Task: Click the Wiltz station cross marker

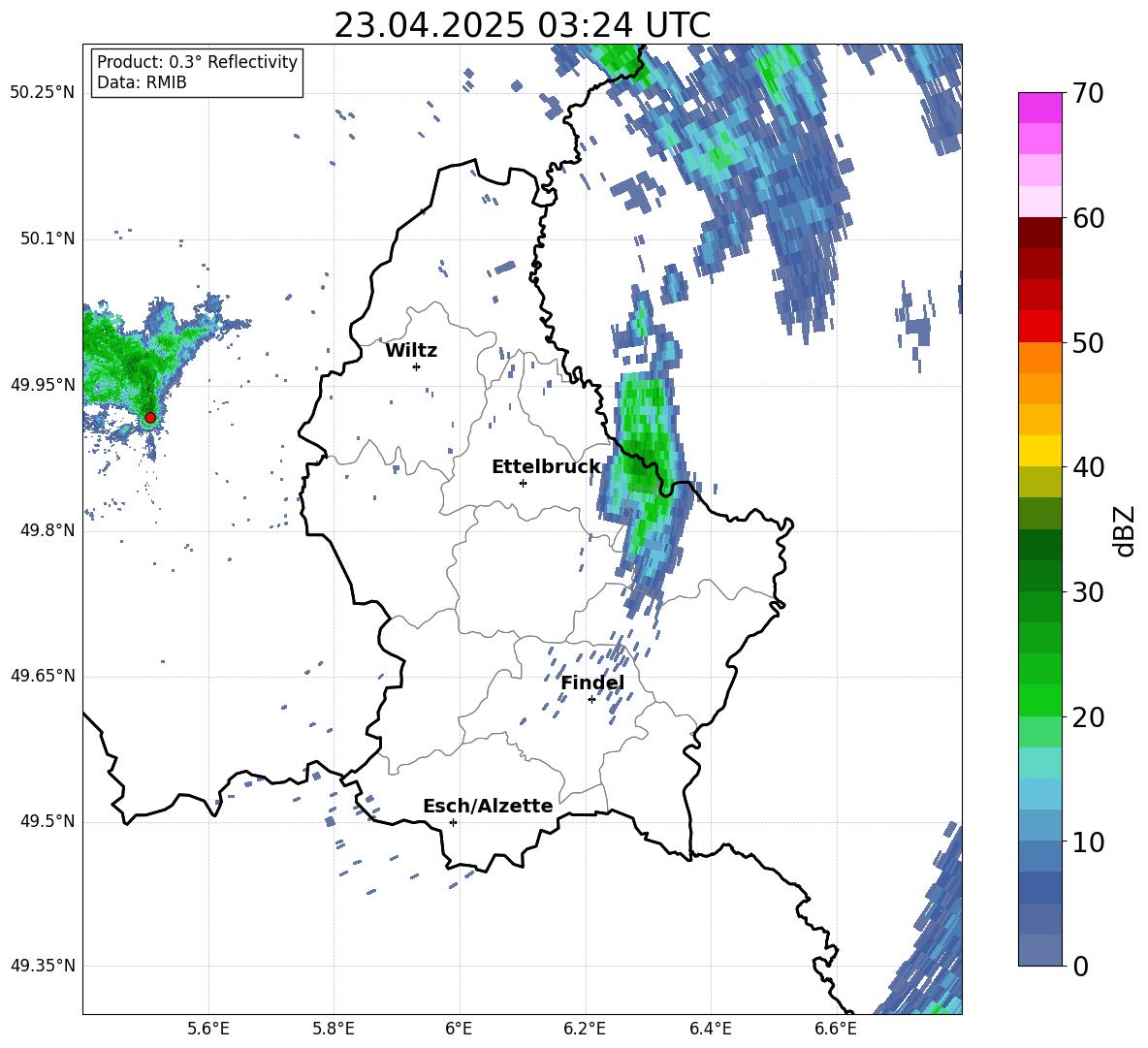Action: 417,366
